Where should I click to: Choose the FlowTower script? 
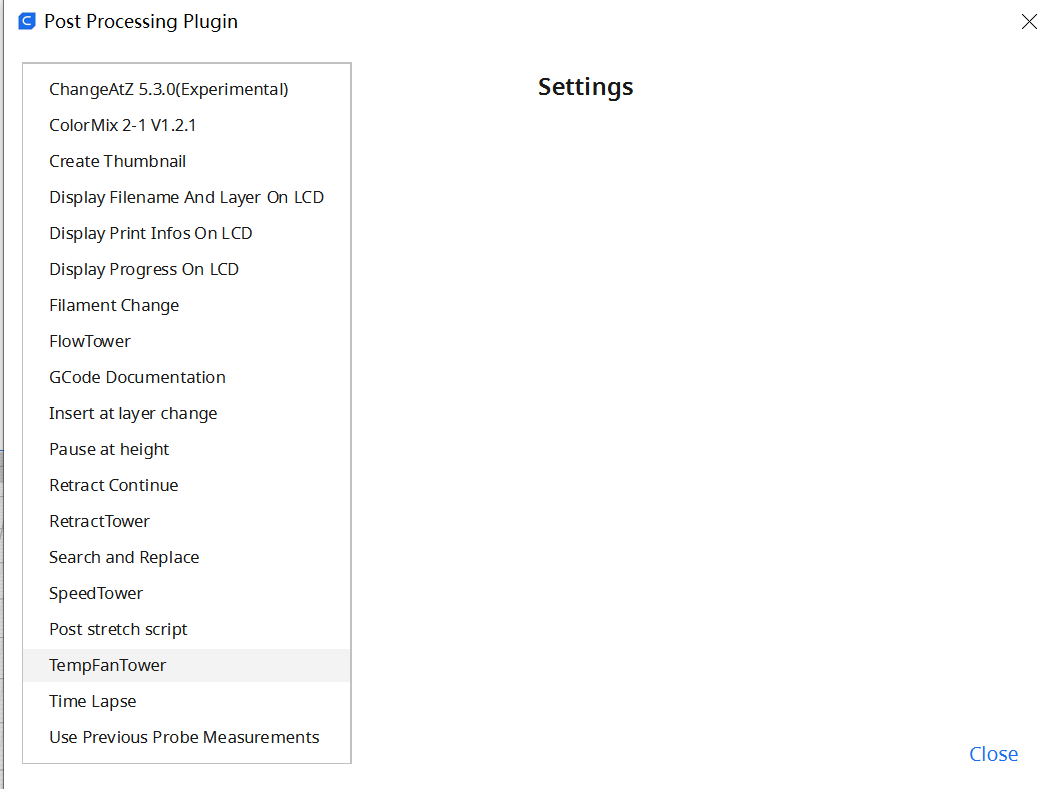tap(187, 341)
